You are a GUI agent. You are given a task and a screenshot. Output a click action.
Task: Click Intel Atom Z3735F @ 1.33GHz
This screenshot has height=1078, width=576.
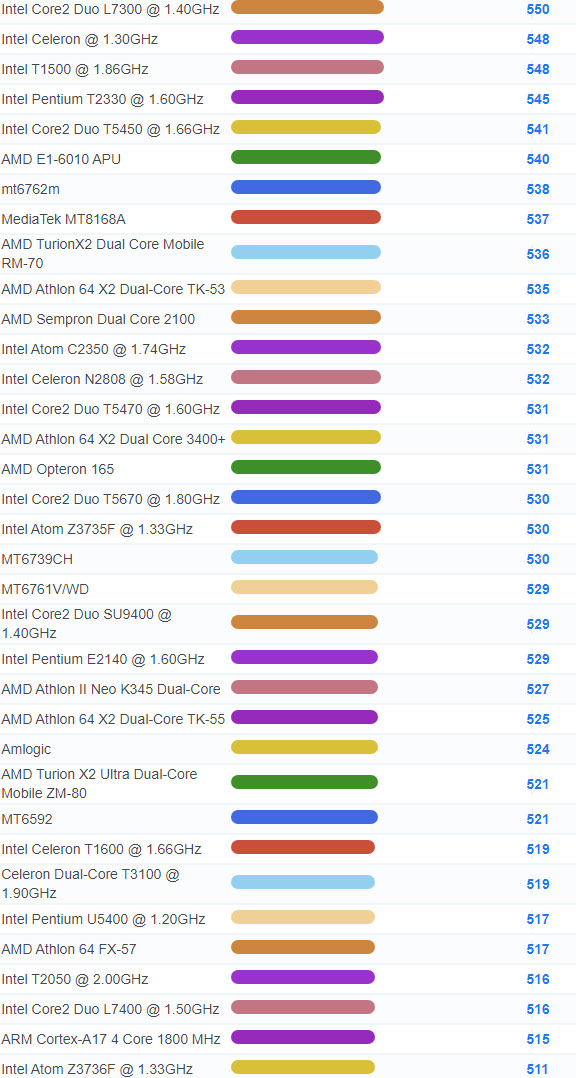pos(97,529)
